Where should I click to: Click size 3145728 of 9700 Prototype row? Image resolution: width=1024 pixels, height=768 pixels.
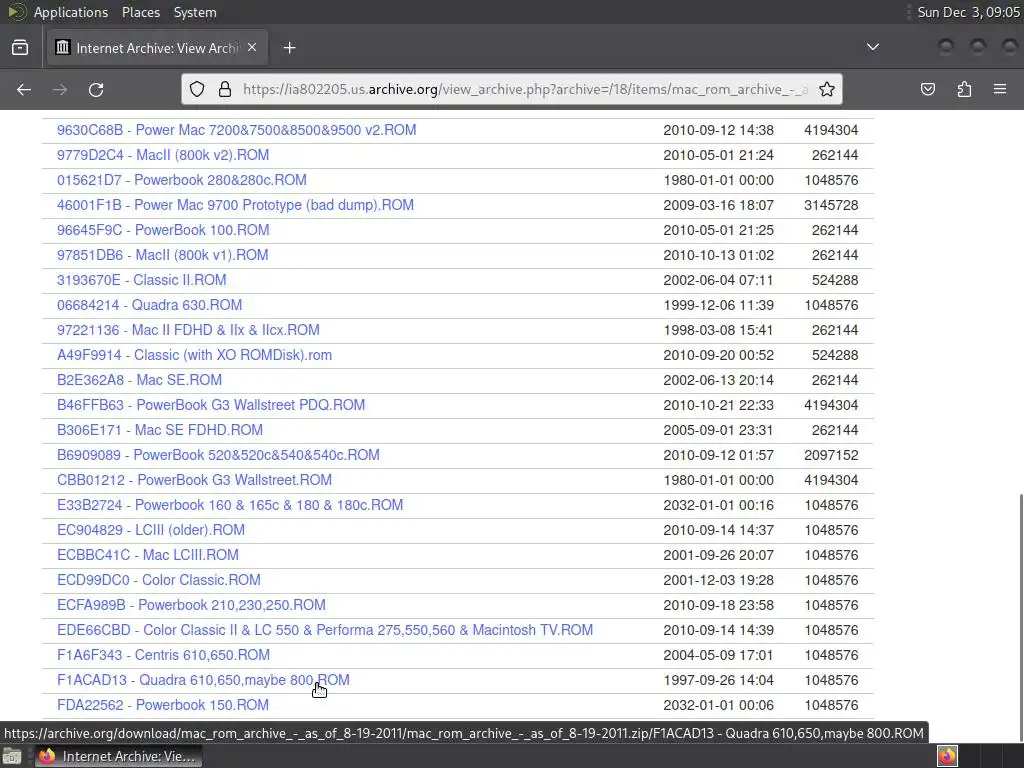coord(831,205)
